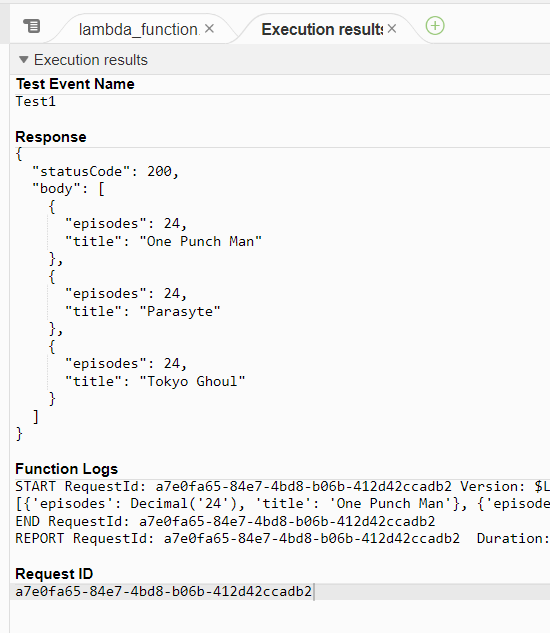Viewport: 550px width, 633px height.
Task: Switch to the lambda_function tab
Action: click(139, 29)
